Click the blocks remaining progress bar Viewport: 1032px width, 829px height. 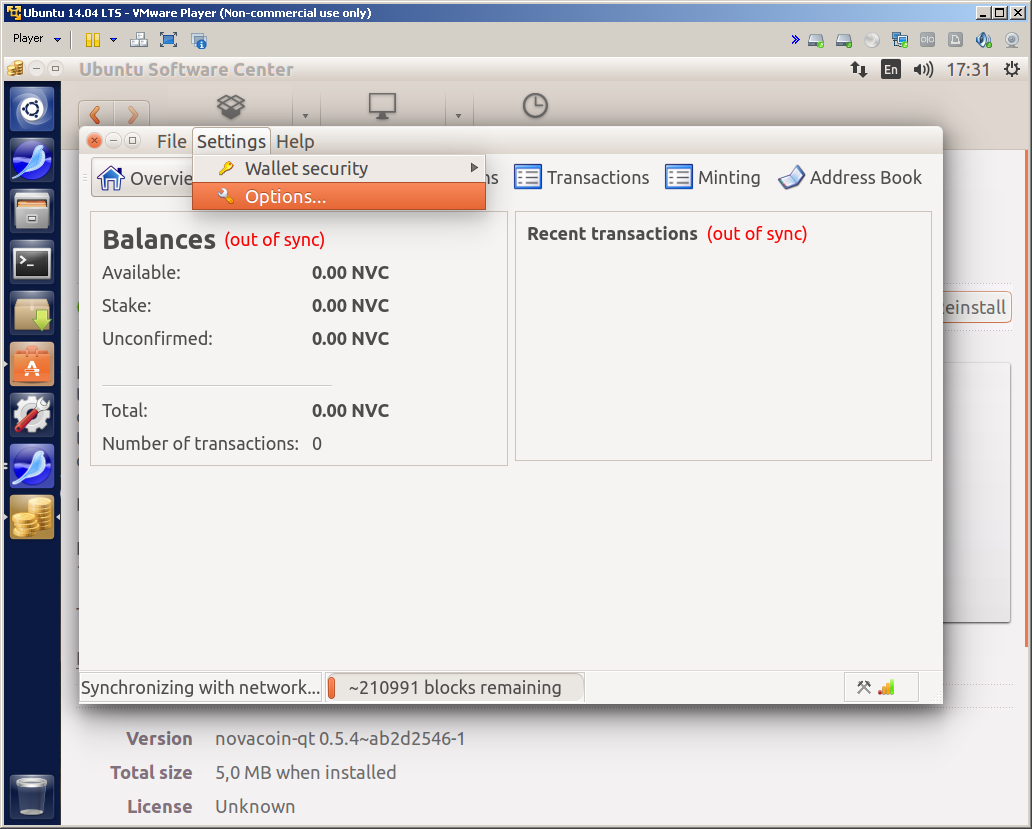[x=455, y=688]
